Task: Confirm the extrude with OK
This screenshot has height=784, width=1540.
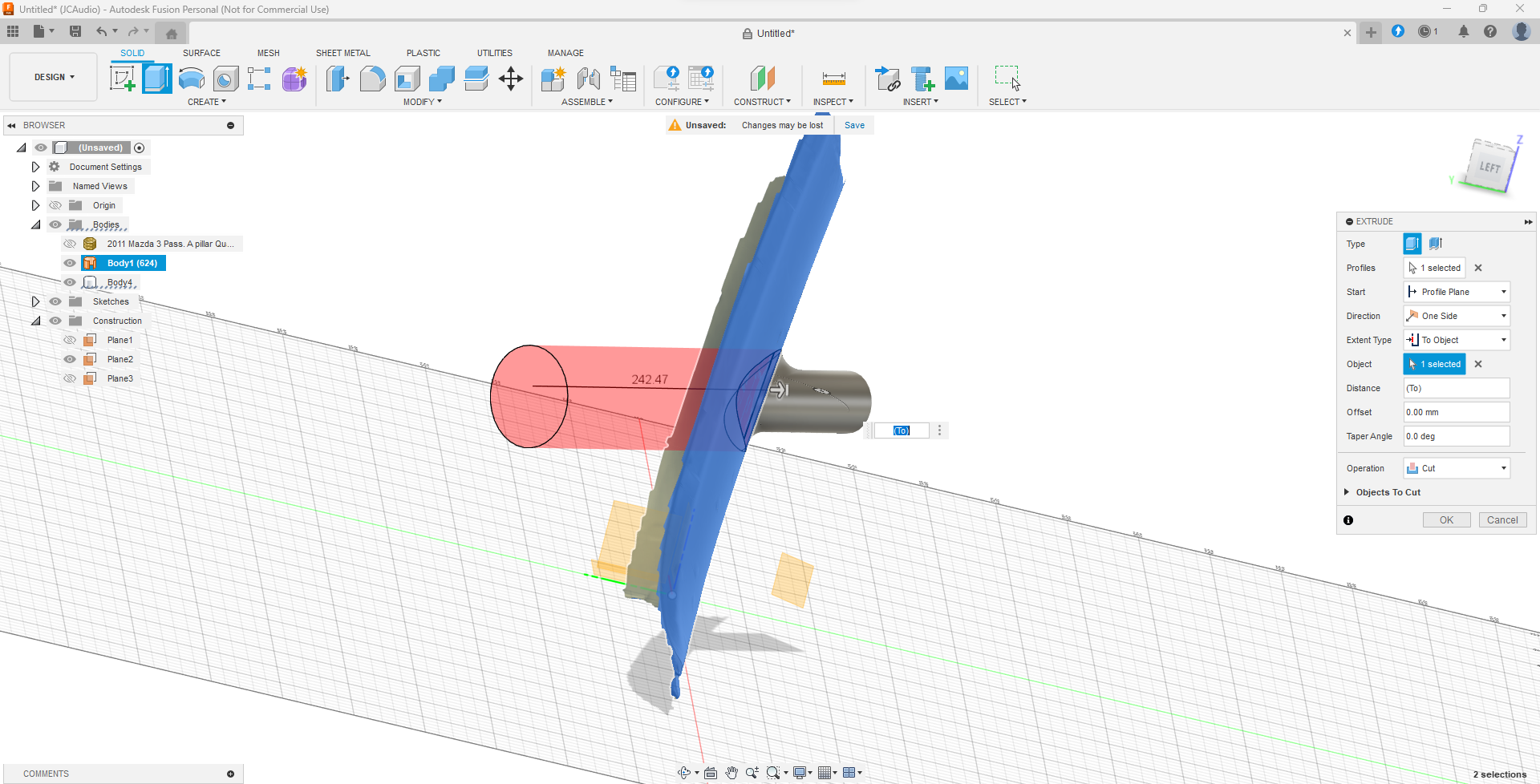Action: point(1446,519)
